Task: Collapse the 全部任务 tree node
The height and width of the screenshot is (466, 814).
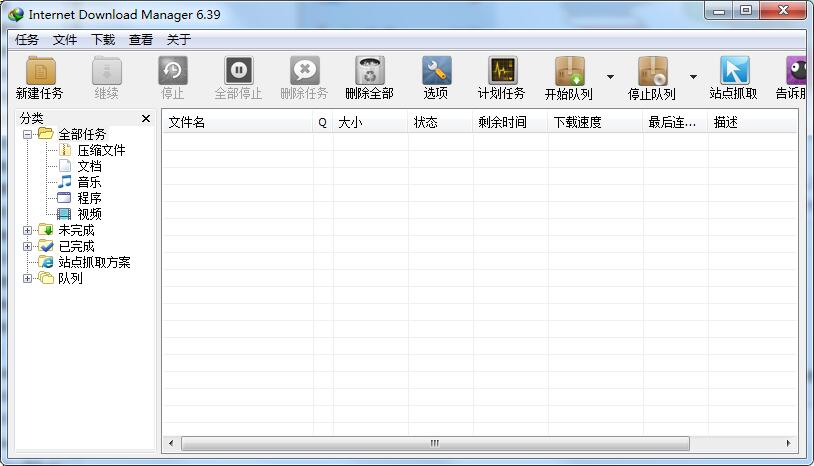Action: point(28,134)
